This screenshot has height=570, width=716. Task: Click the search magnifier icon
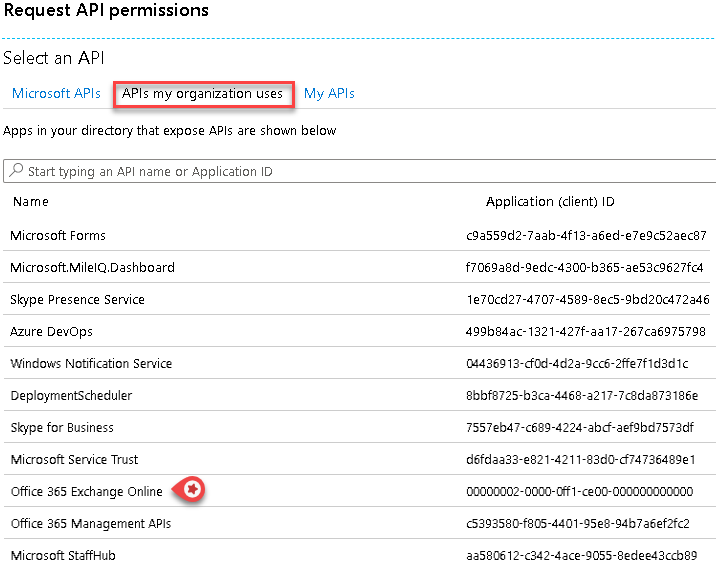[16, 171]
